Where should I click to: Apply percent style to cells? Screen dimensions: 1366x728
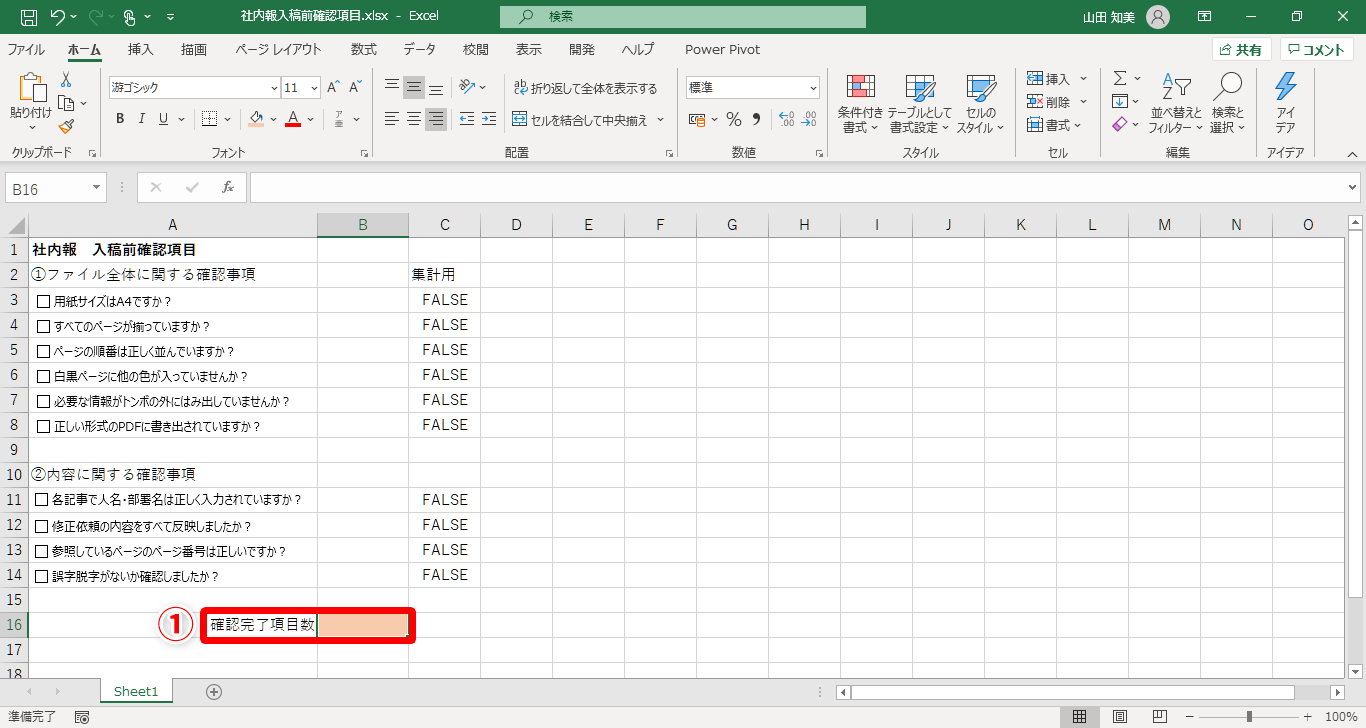pos(734,119)
